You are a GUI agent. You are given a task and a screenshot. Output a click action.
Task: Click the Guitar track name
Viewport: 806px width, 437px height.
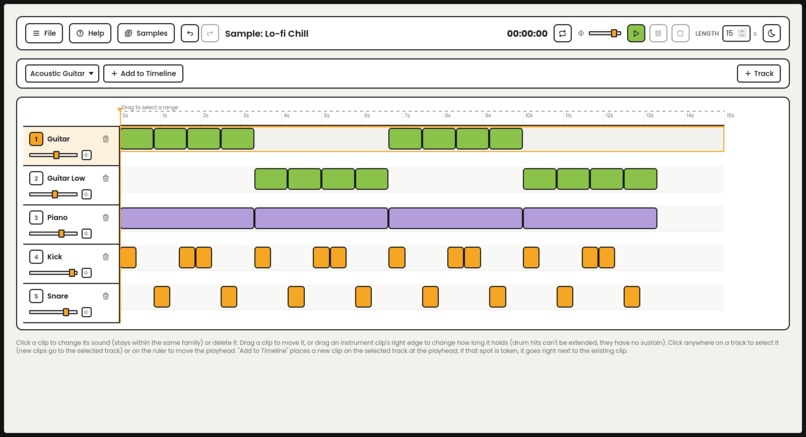pos(58,139)
